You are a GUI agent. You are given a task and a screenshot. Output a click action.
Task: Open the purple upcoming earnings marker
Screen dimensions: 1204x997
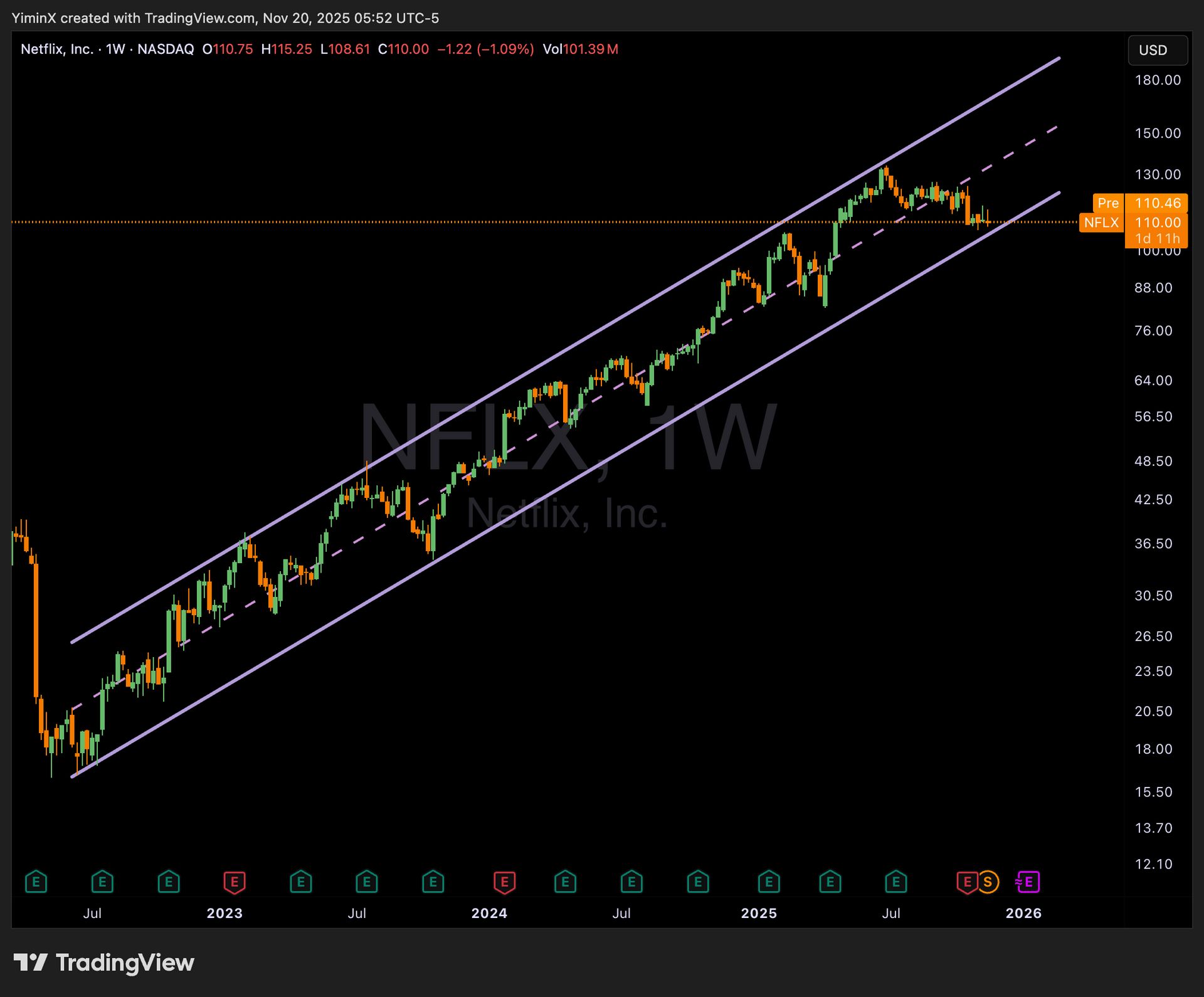[1028, 882]
